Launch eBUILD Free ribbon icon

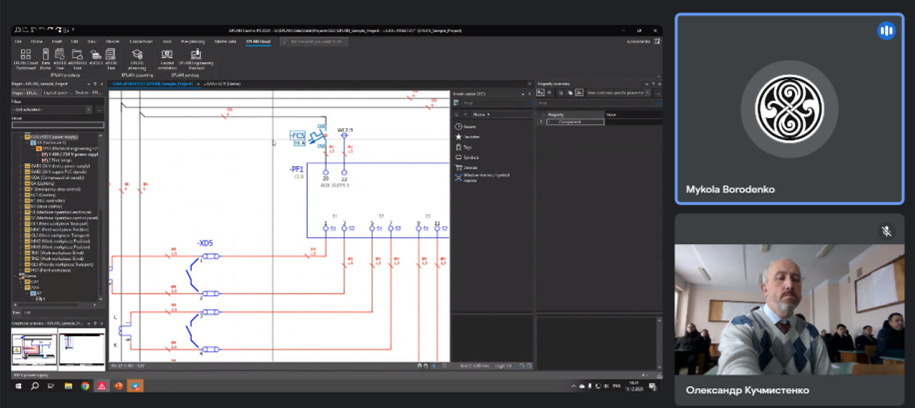60,60
